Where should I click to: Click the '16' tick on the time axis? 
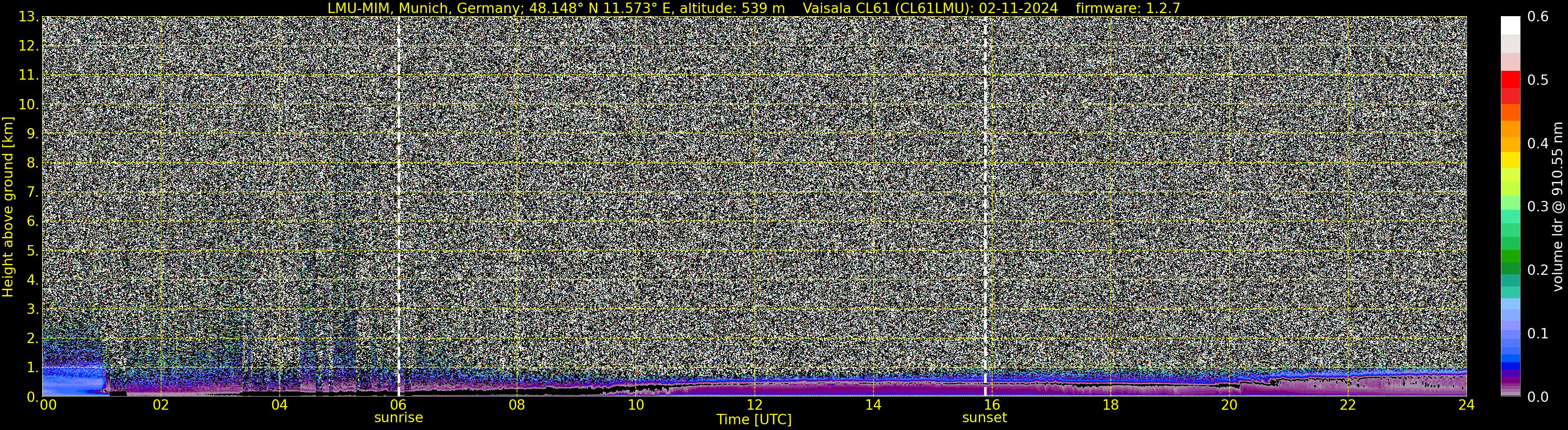pos(991,405)
